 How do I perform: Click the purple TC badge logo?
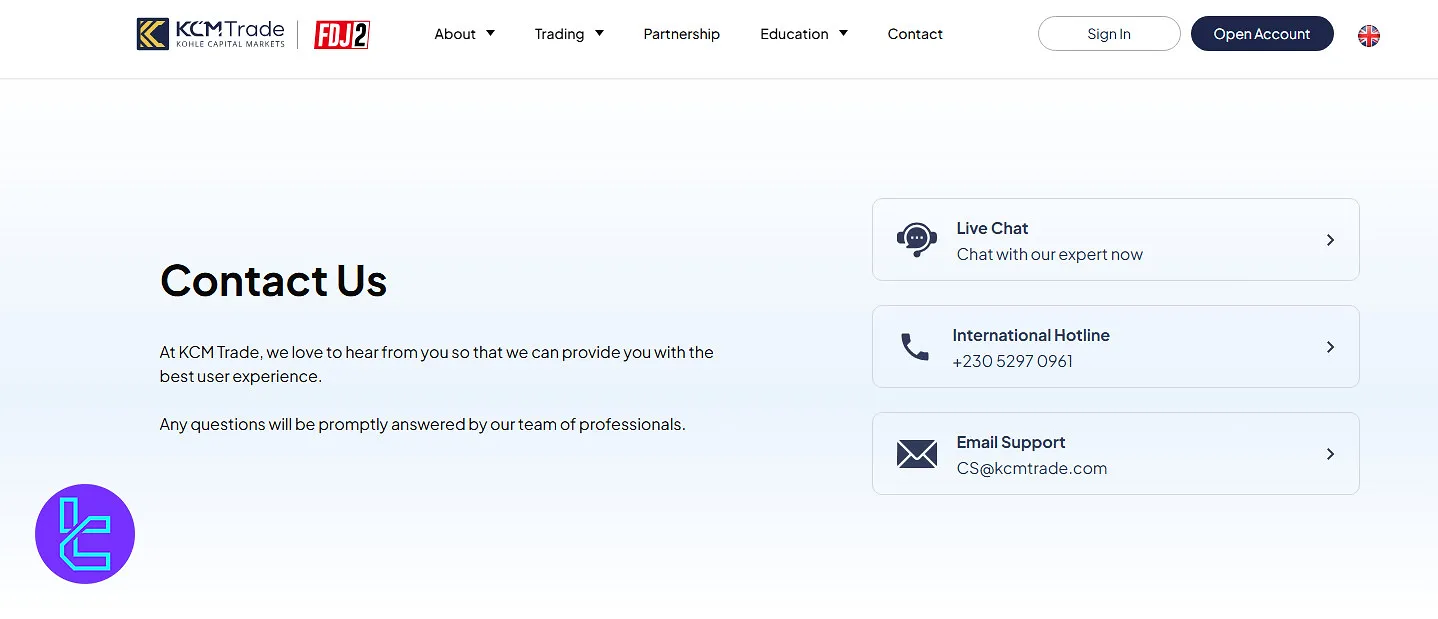click(85, 534)
